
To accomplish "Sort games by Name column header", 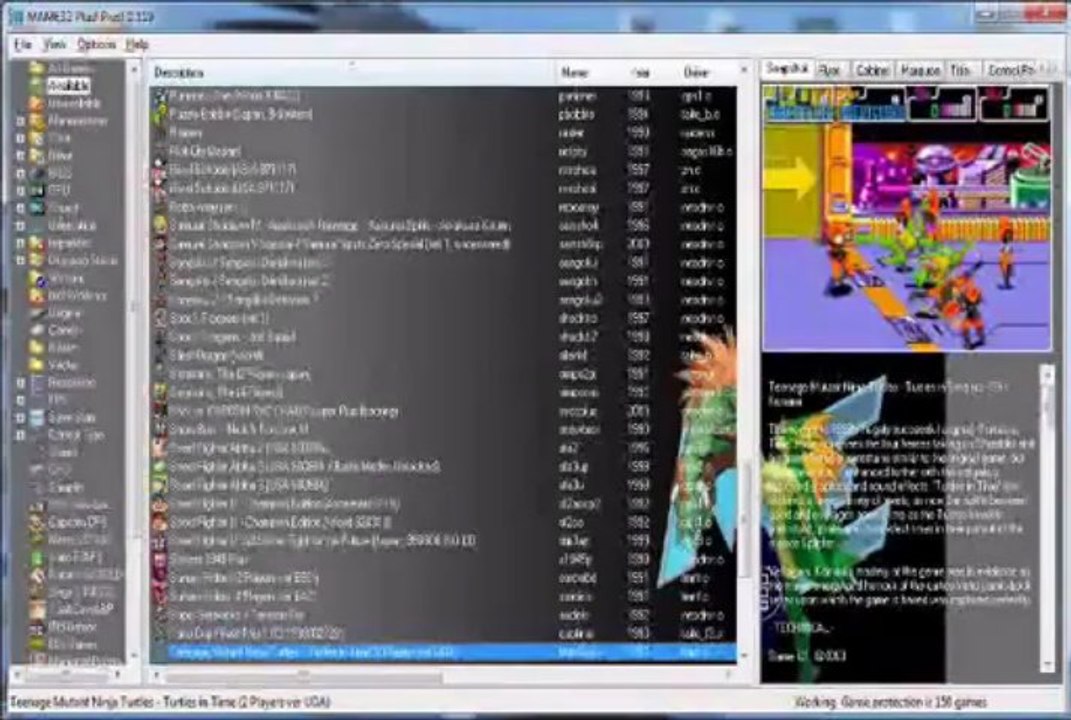I will tap(589, 72).
